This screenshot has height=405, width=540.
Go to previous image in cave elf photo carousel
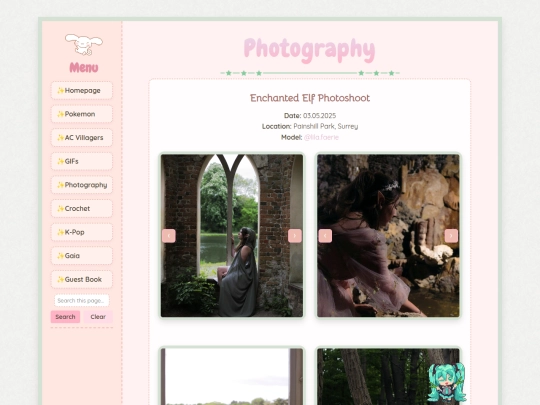point(325,236)
